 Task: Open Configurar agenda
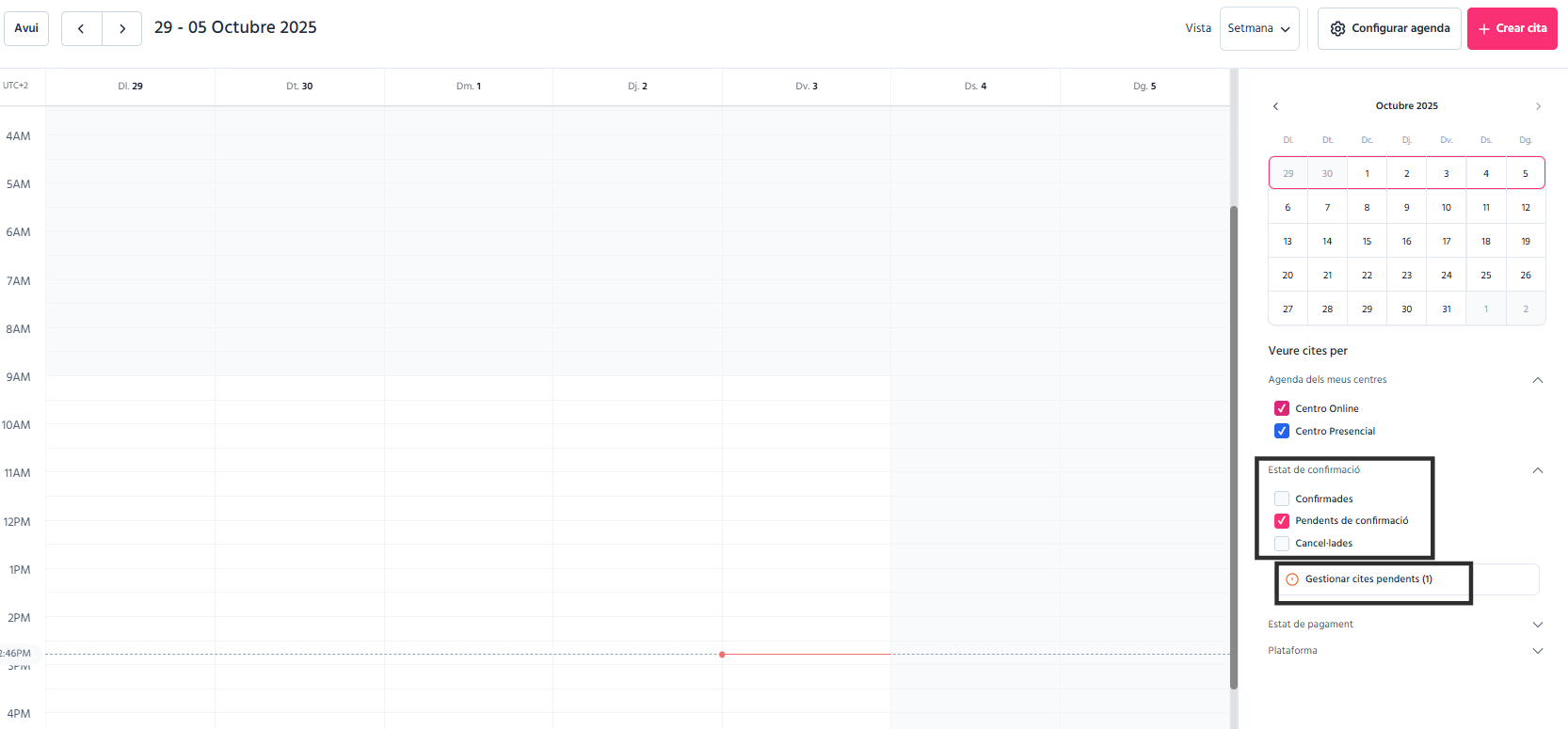coord(1389,28)
